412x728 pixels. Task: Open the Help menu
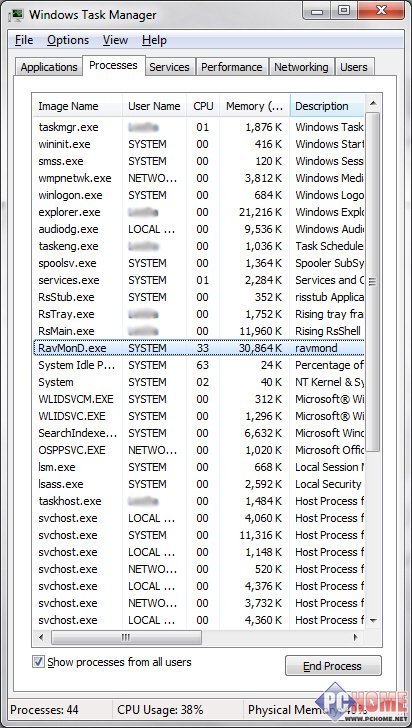tap(154, 40)
